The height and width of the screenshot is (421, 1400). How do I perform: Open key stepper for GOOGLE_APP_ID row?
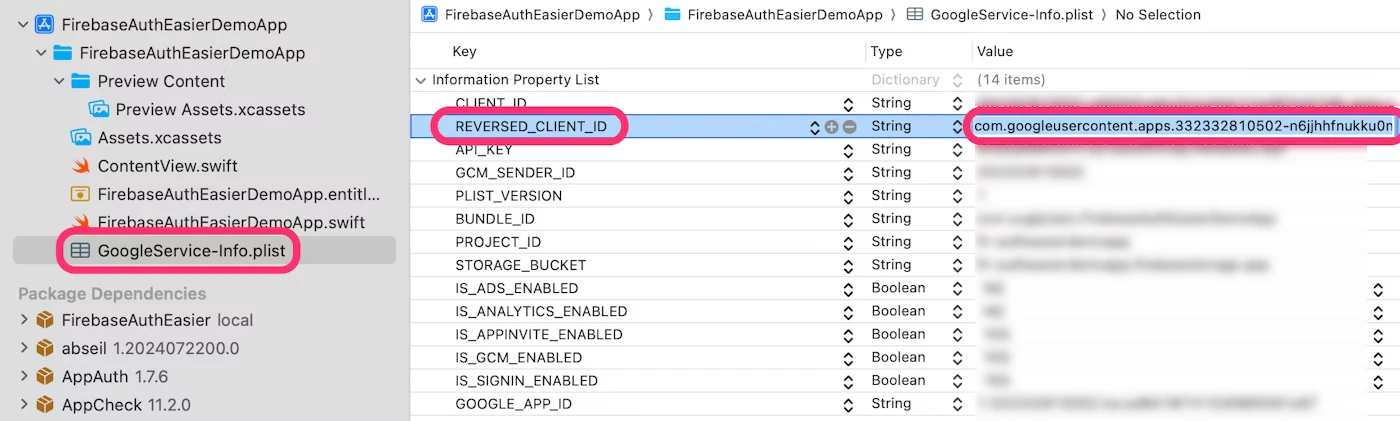pyautogui.click(x=849, y=404)
